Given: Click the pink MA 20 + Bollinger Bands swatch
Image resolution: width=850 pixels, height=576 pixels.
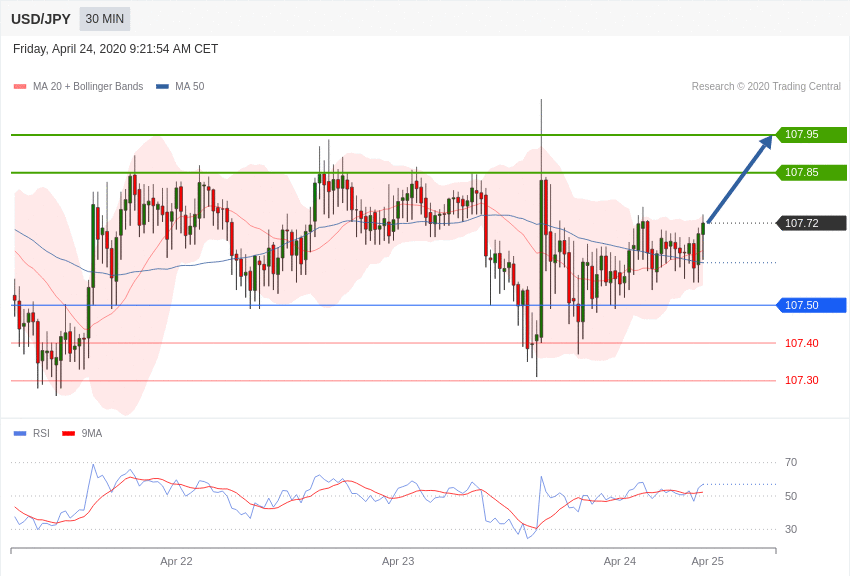Looking at the screenshot, I should pos(20,86).
